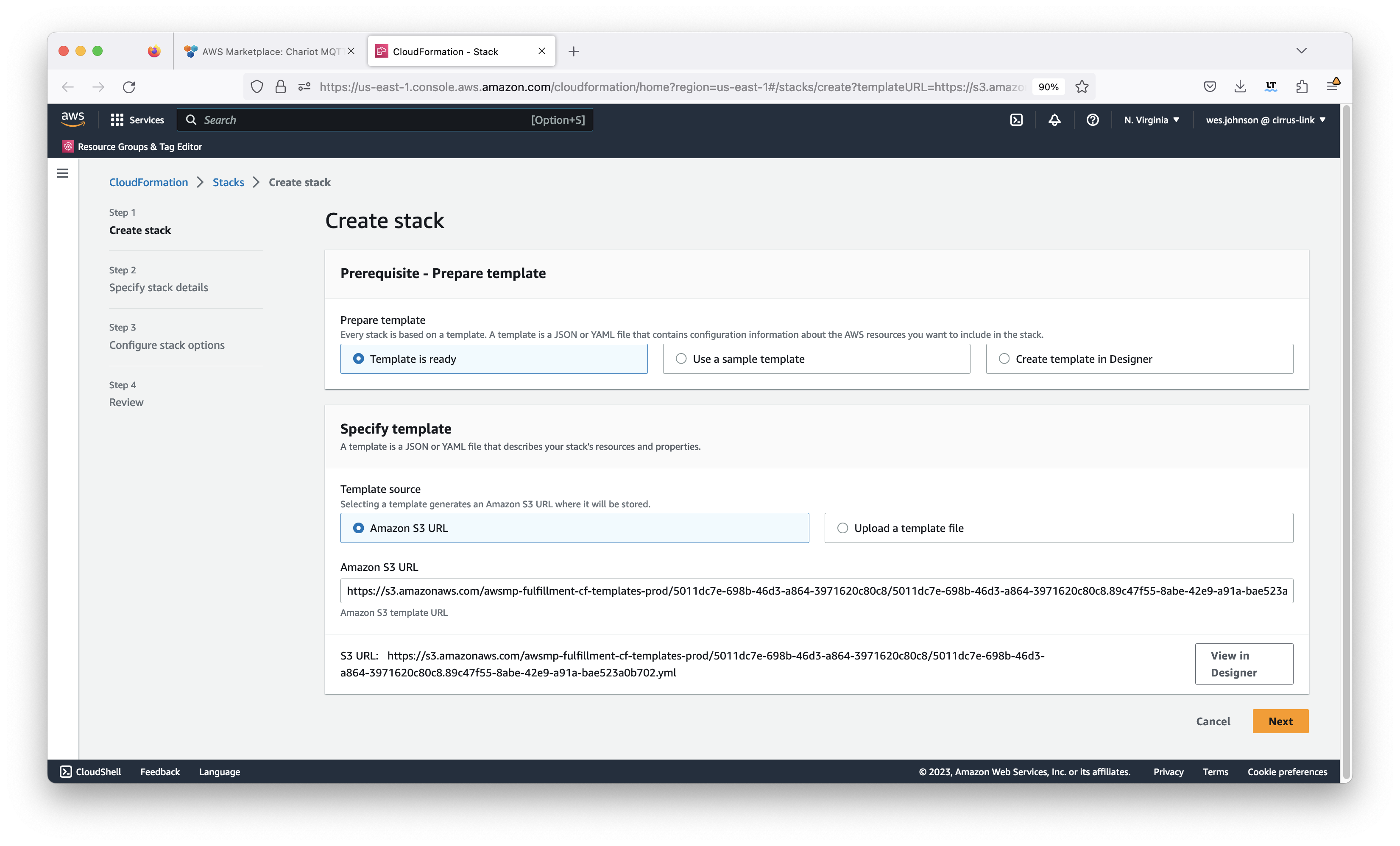Click the Cancel button

[1213, 721]
